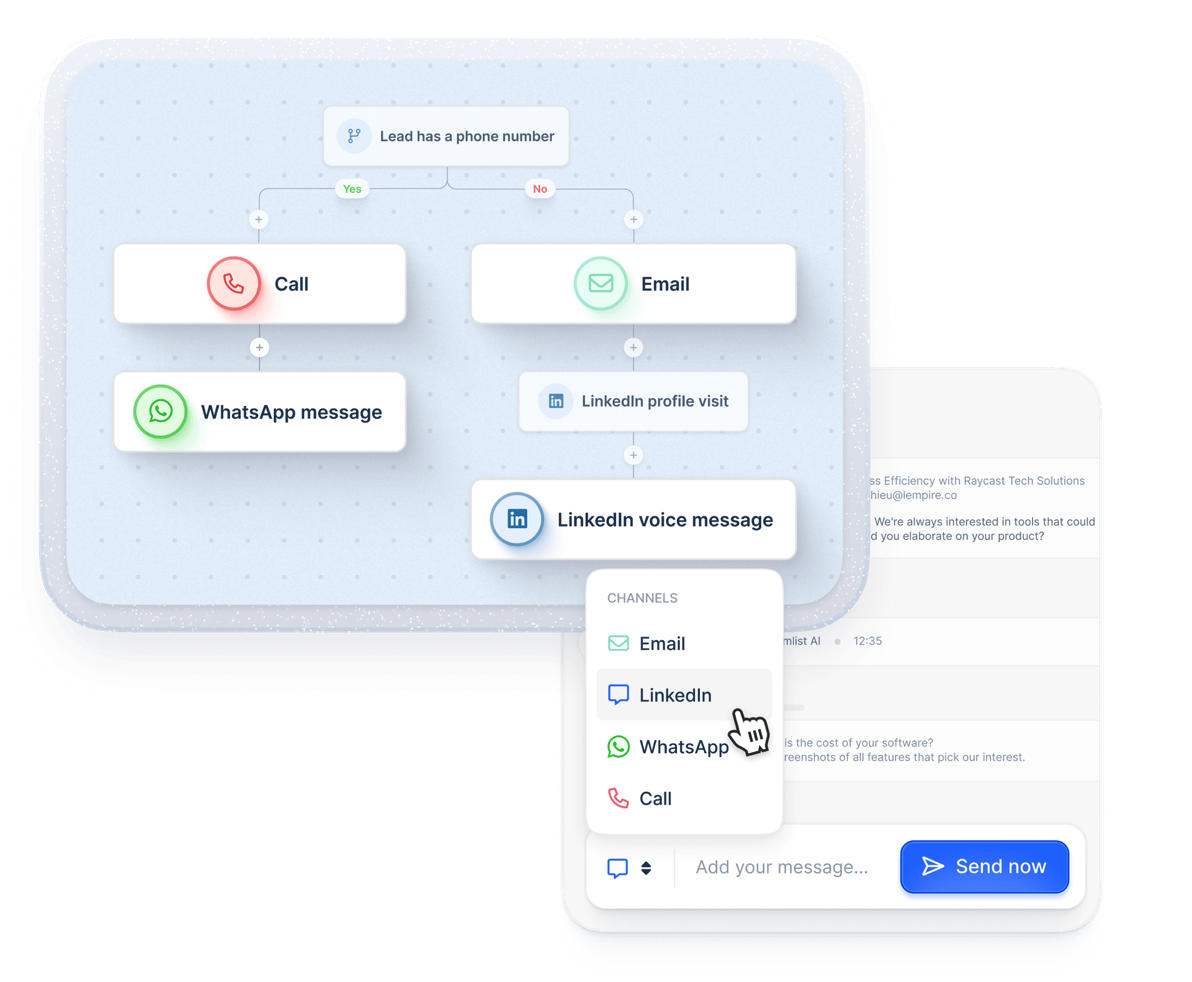Add a step above the Call node
Image resolution: width=1192 pixels, height=982 pixels.
tap(259, 220)
